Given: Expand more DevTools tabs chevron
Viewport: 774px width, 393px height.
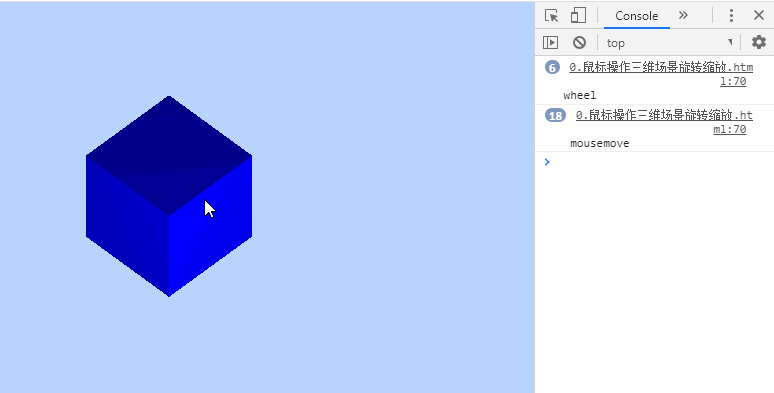Looking at the screenshot, I should [x=683, y=15].
